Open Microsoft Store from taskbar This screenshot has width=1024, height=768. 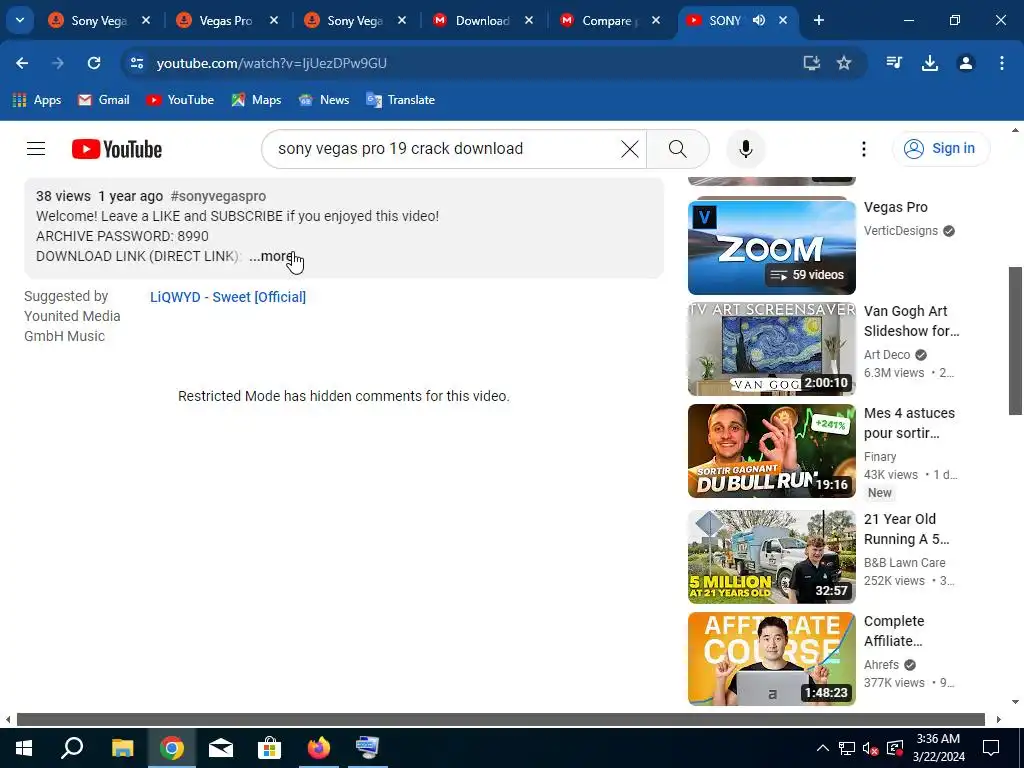(x=270, y=748)
